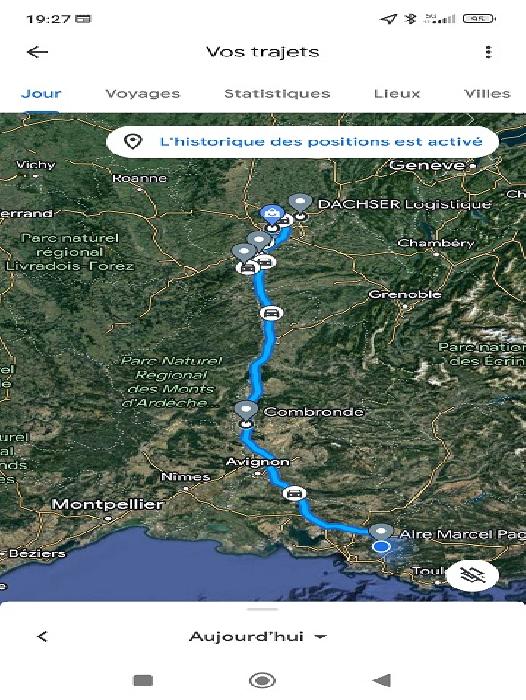The height and width of the screenshot is (700, 526).
Task: Expand the bottom sheet drag handle
Action: [263, 609]
